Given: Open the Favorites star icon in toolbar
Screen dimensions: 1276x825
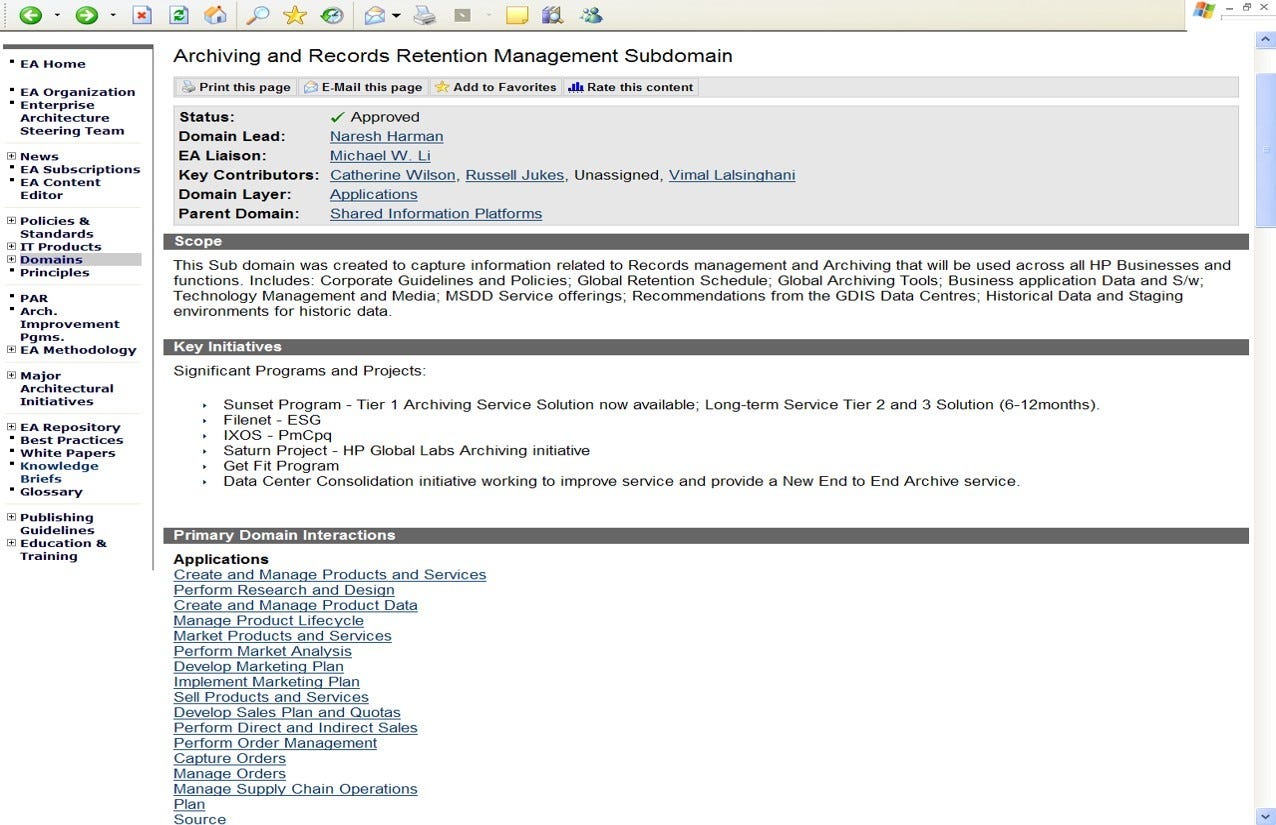Looking at the screenshot, I should coord(294,15).
